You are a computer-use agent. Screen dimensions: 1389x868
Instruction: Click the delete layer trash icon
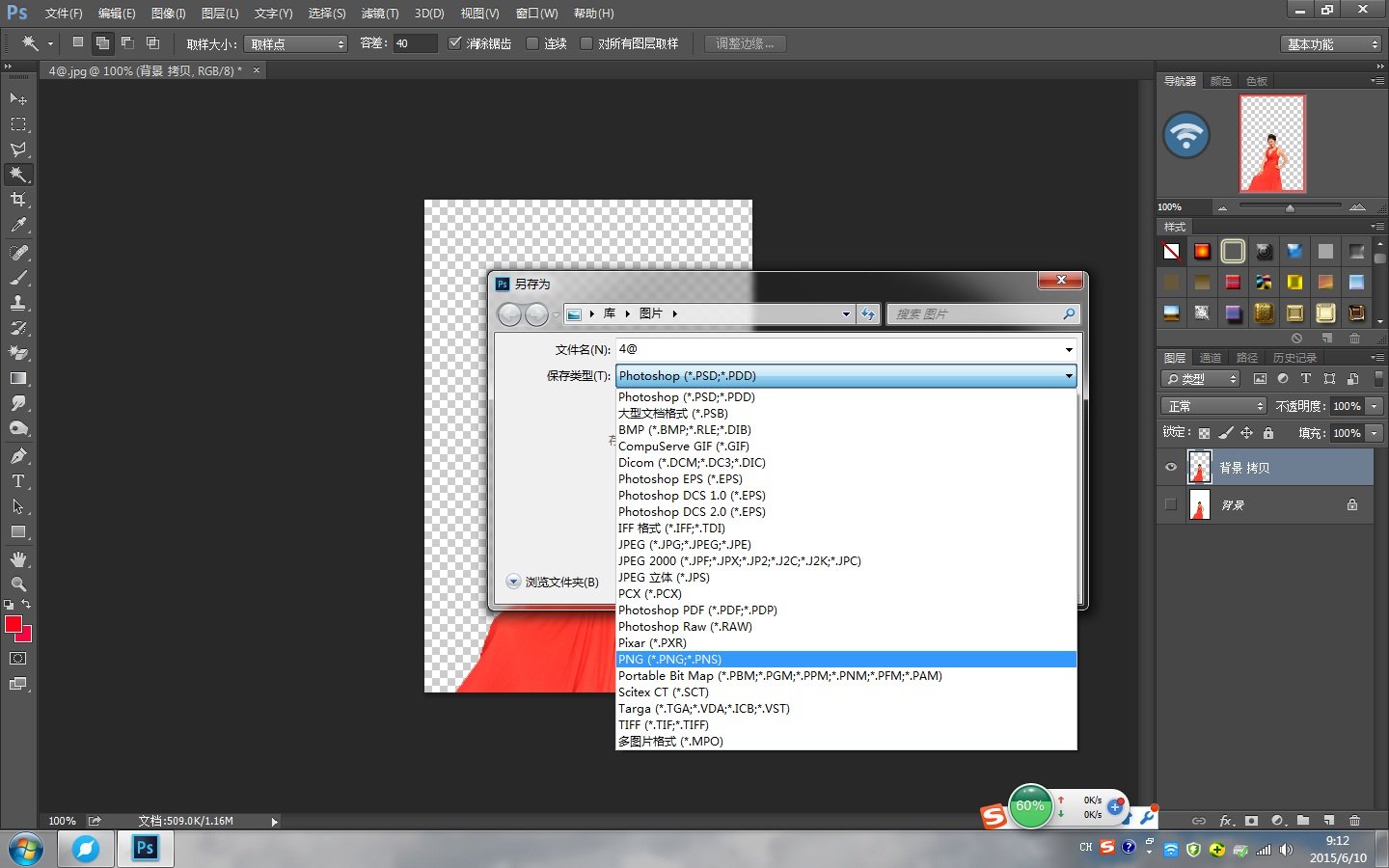[x=1354, y=821]
